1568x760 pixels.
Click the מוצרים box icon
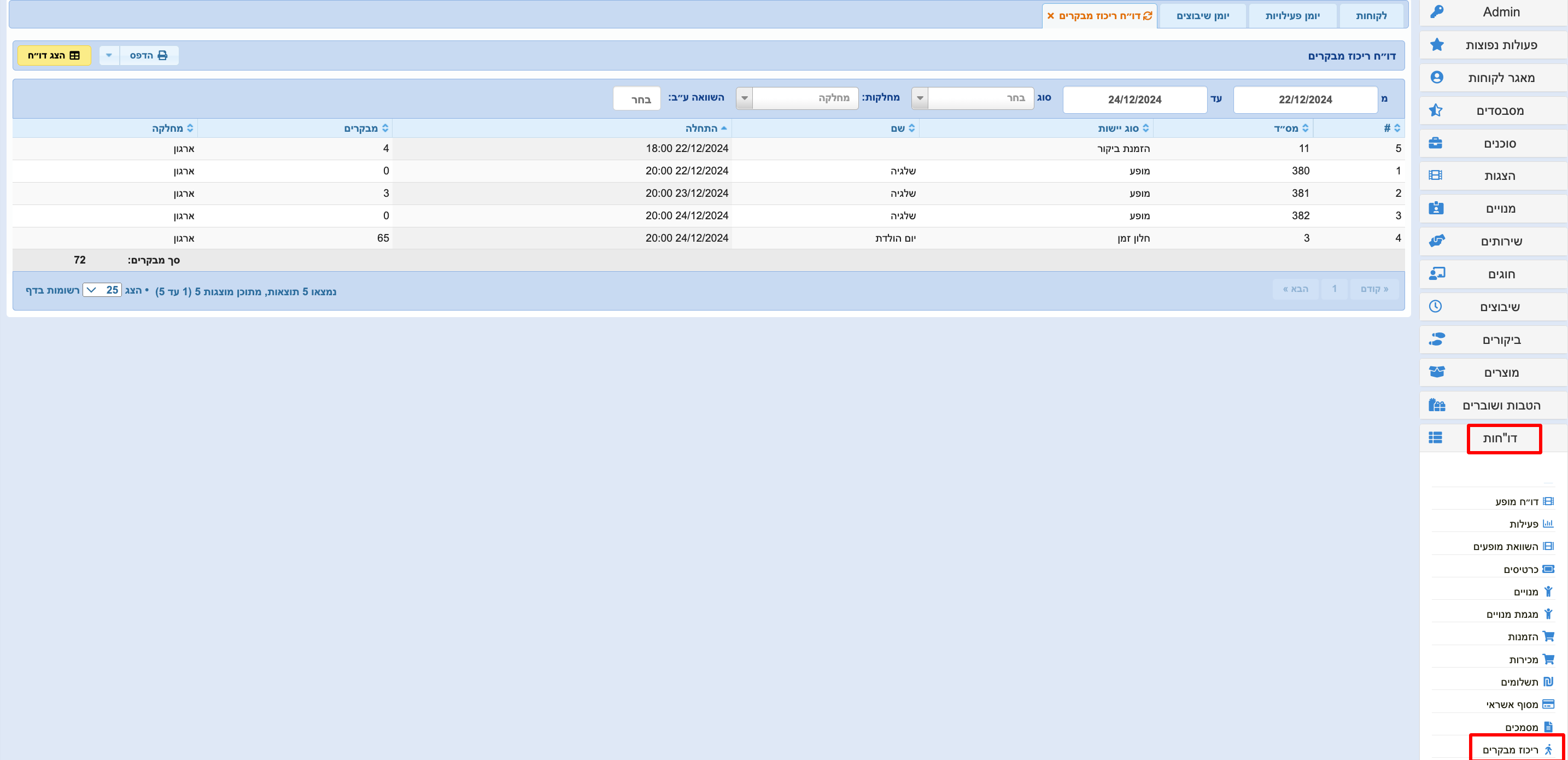(1437, 372)
